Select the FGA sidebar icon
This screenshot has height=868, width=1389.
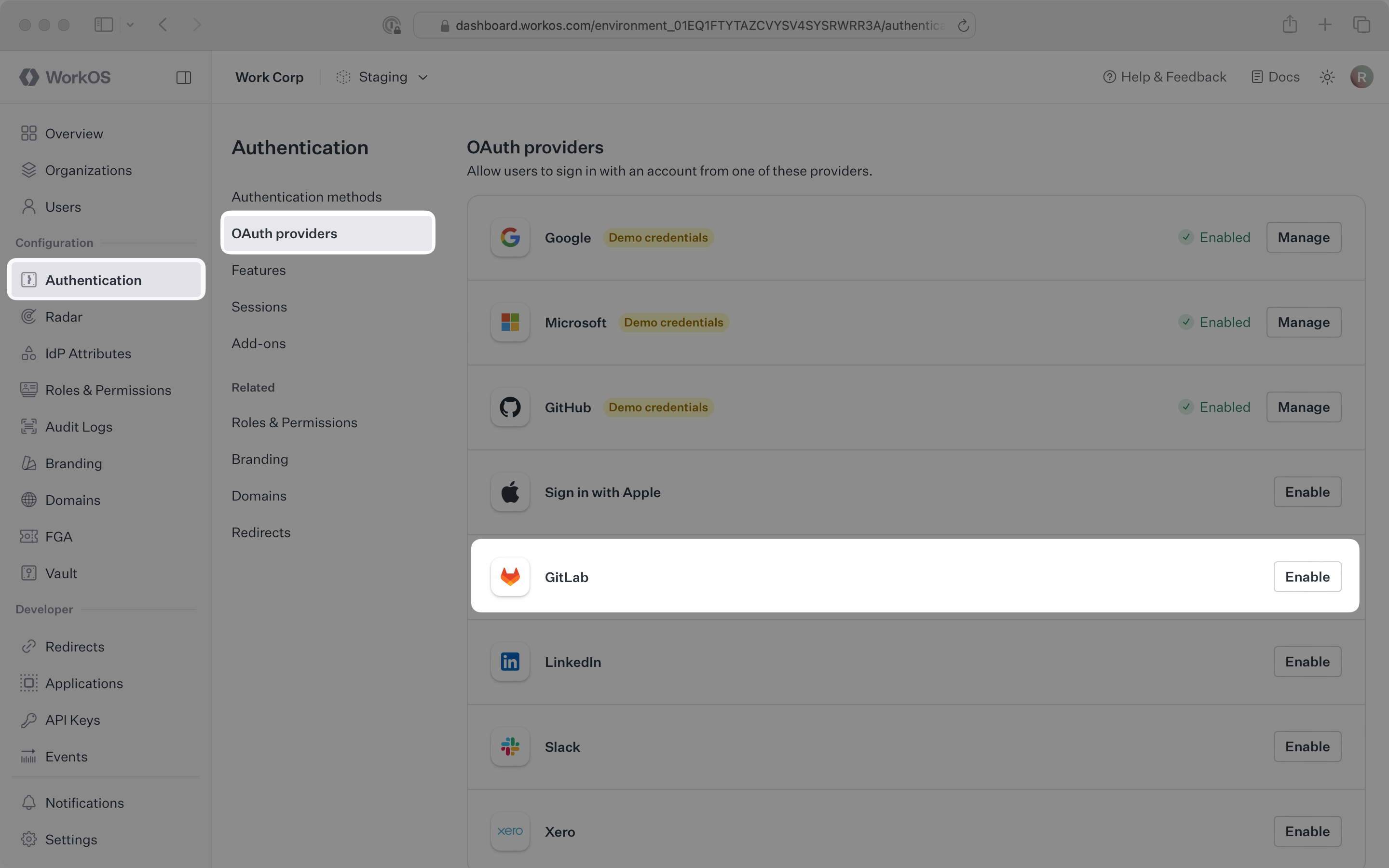[x=29, y=536]
